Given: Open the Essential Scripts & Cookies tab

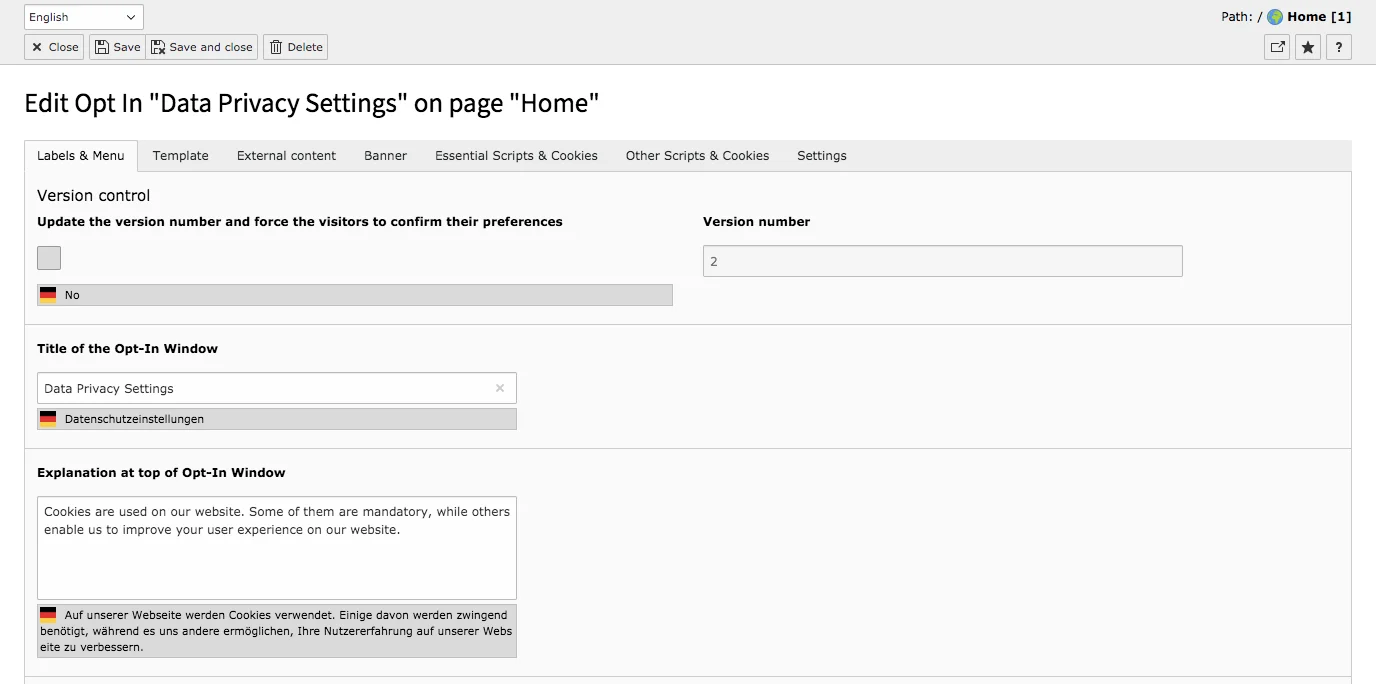Looking at the screenshot, I should pyautogui.click(x=515, y=156).
